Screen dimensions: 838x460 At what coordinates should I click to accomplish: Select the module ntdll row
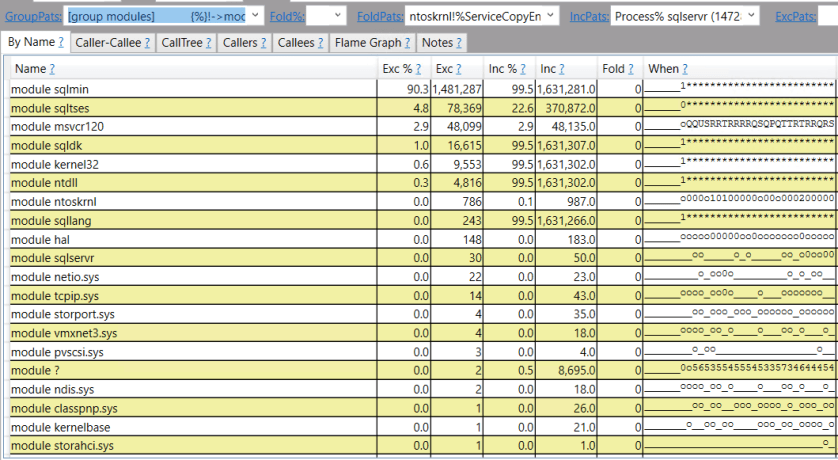point(422,183)
